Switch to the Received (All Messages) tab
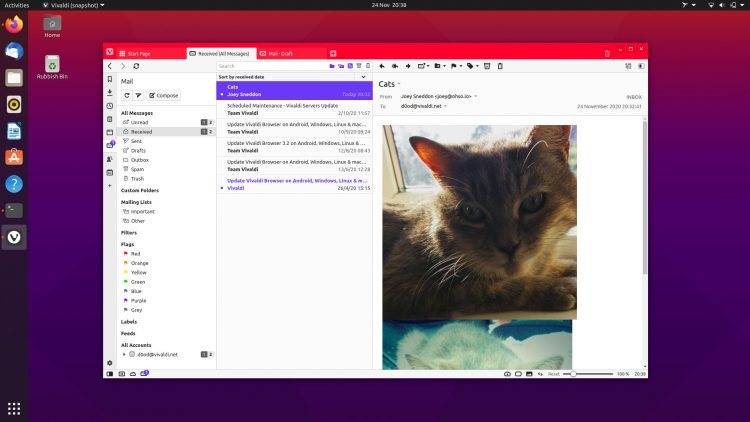This screenshot has width=750, height=422. pyautogui.click(x=221, y=54)
